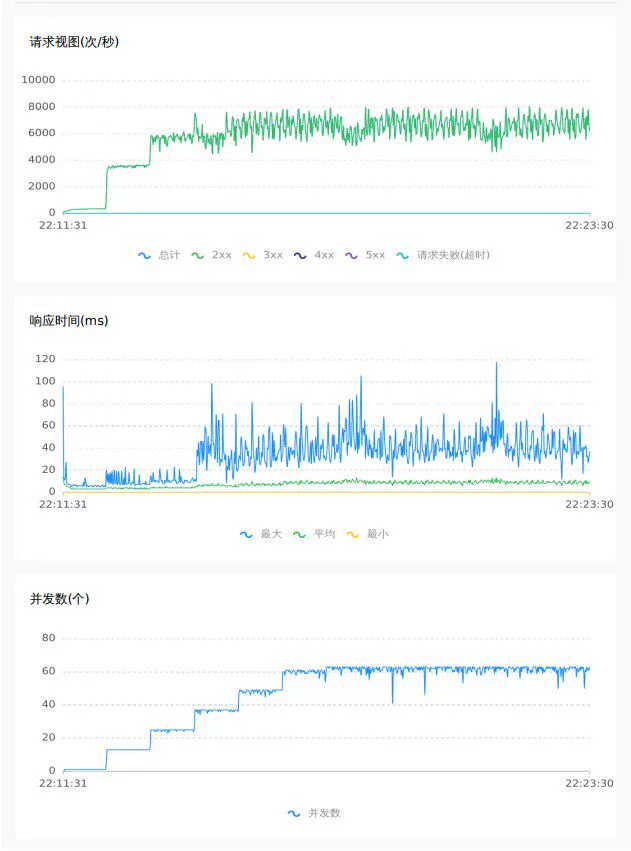Select the 响应时间(ms) chart title
The width and height of the screenshot is (631, 851).
(x=69, y=321)
